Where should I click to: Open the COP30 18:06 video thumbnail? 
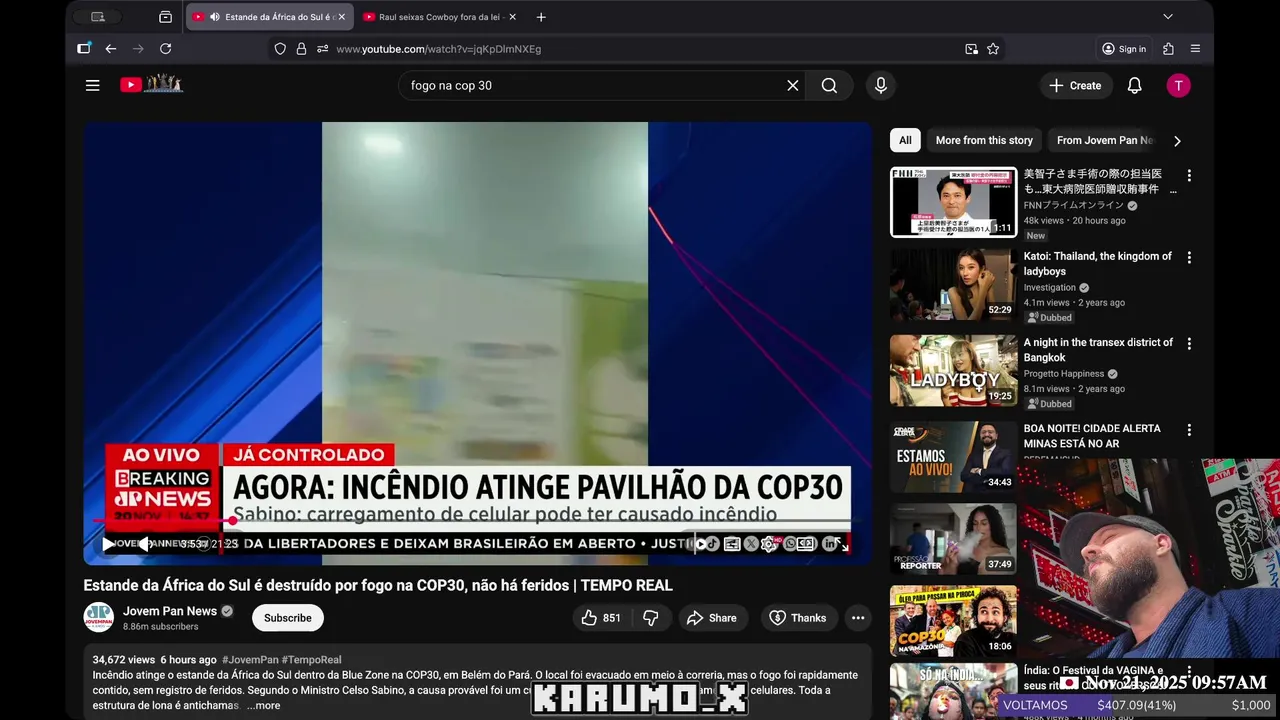(x=954, y=621)
